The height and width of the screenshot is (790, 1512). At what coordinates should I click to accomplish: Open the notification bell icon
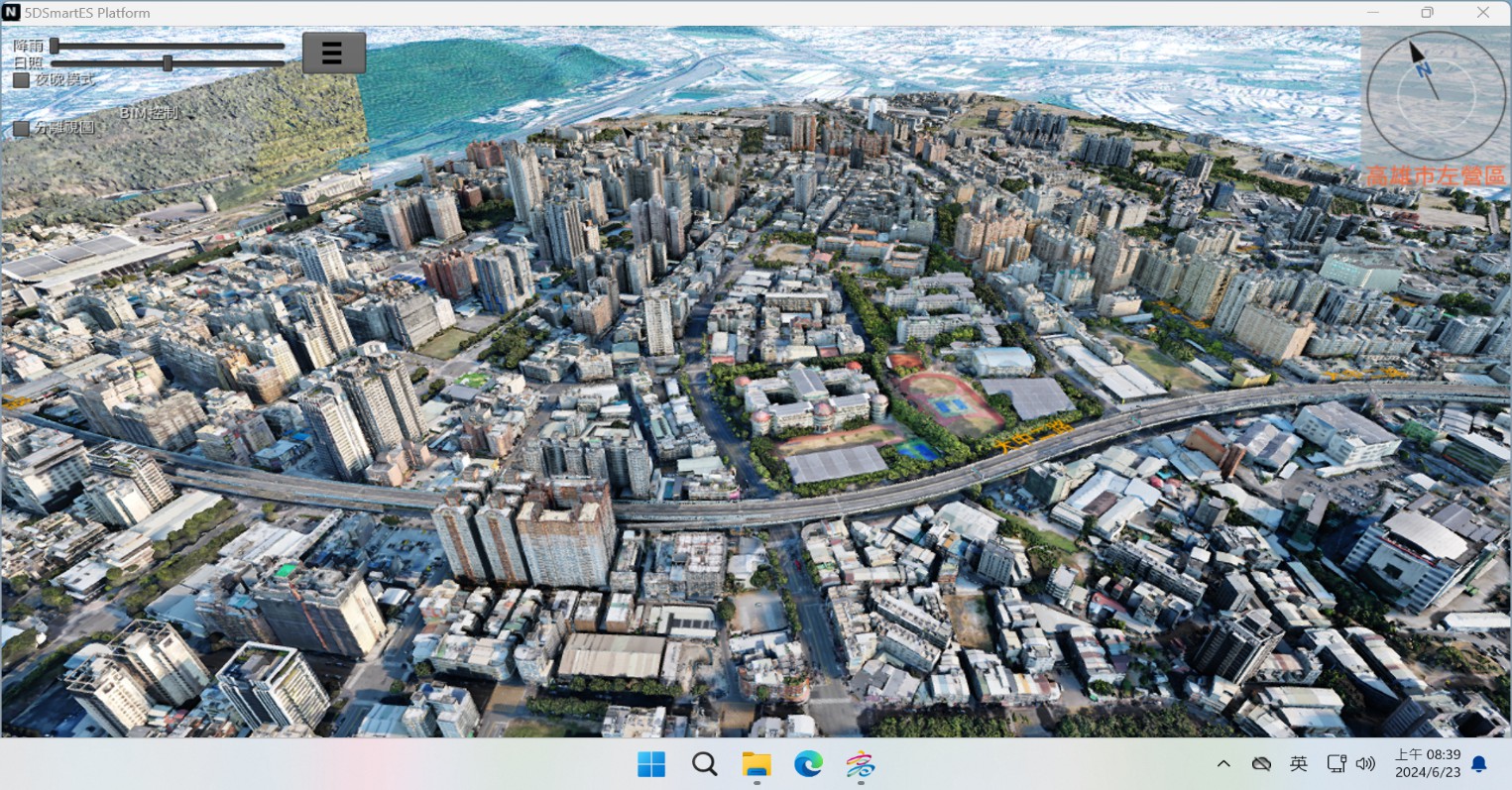[1479, 763]
